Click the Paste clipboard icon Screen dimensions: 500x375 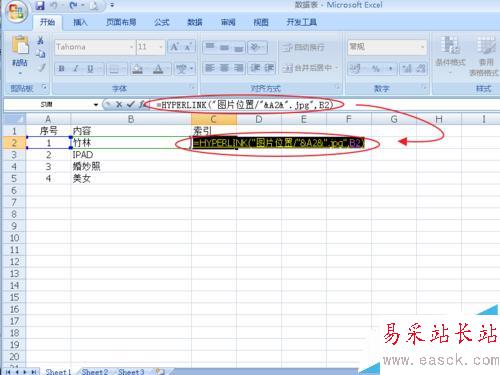click(20, 45)
